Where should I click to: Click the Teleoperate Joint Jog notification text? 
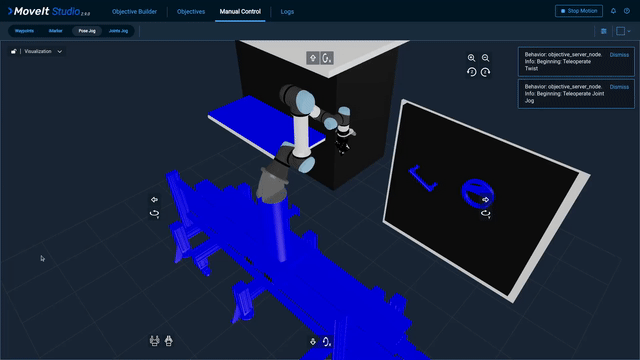563,94
